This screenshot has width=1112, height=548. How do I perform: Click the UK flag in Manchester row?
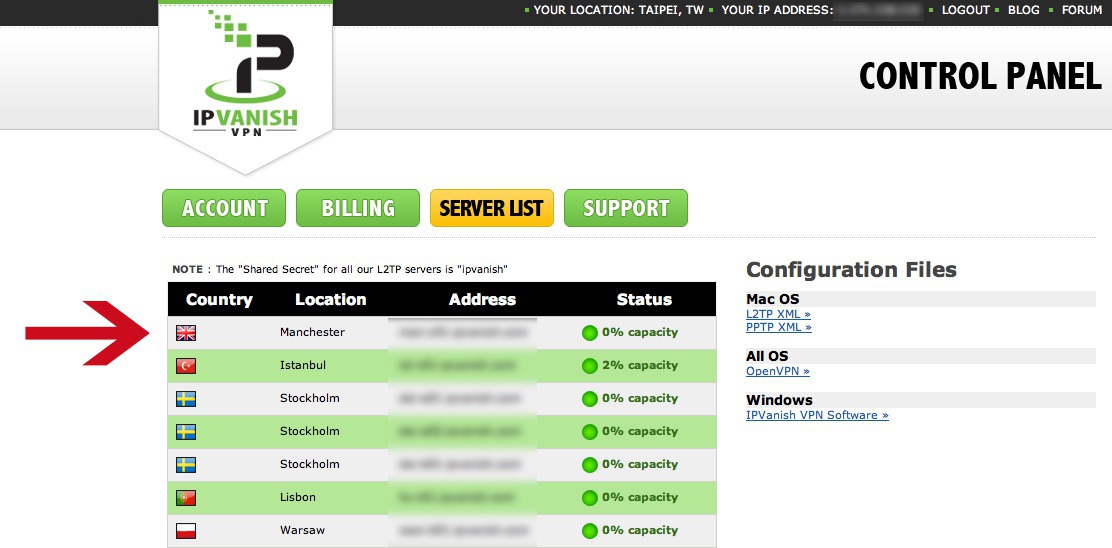pos(186,332)
